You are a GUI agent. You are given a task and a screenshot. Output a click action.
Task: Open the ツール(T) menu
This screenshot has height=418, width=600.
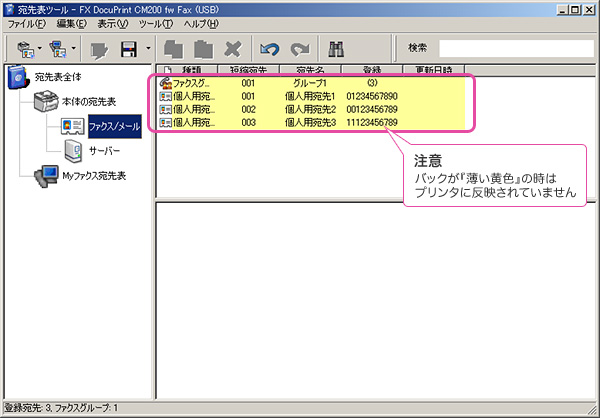click(156, 23)
